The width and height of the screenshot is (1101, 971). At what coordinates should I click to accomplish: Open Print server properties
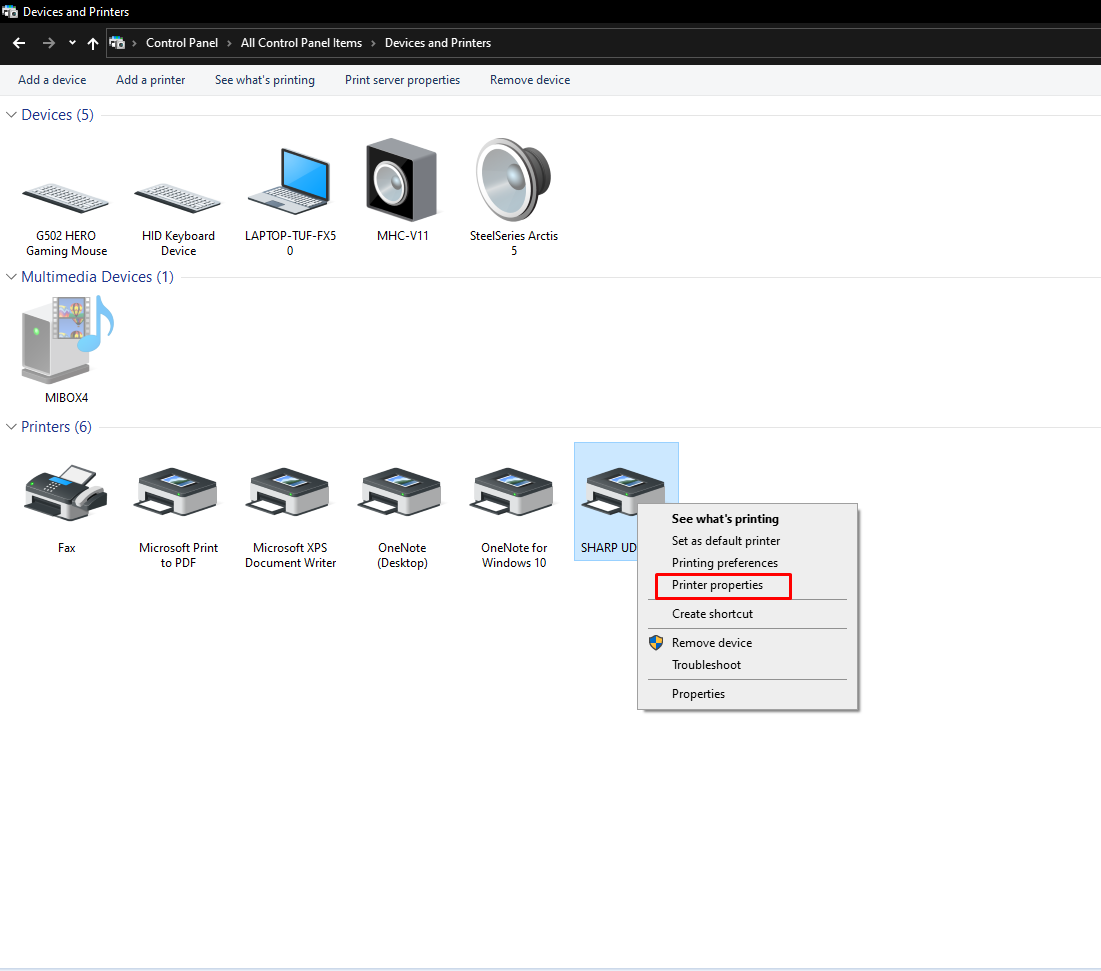click(x=402, y=79)
